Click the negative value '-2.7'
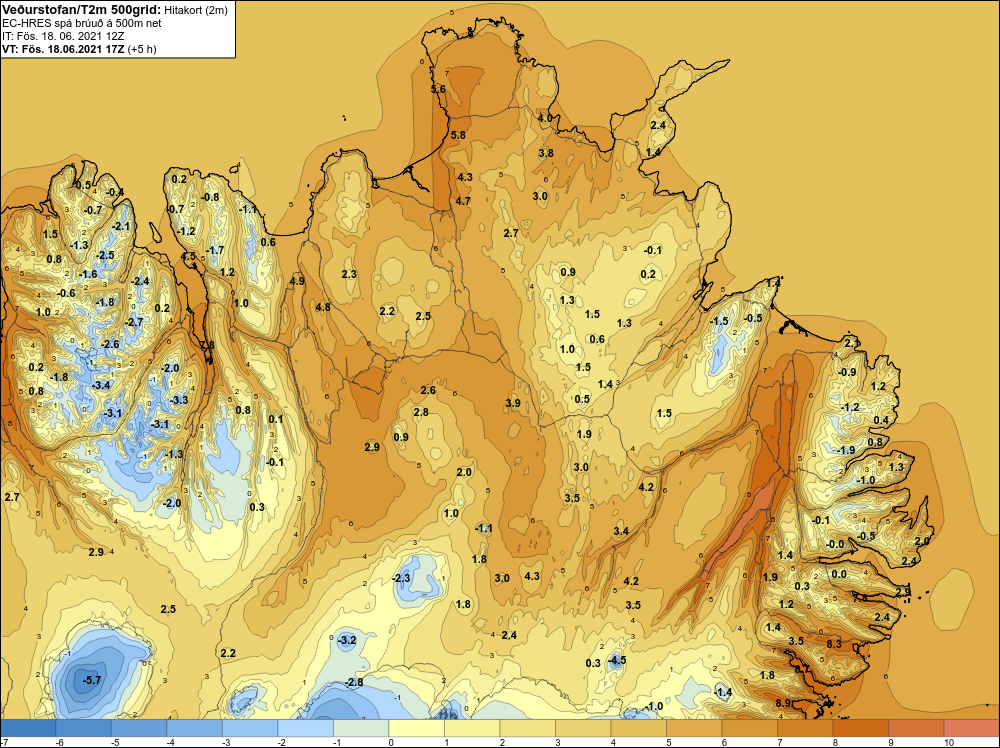1000x748 pixels. 135,322
